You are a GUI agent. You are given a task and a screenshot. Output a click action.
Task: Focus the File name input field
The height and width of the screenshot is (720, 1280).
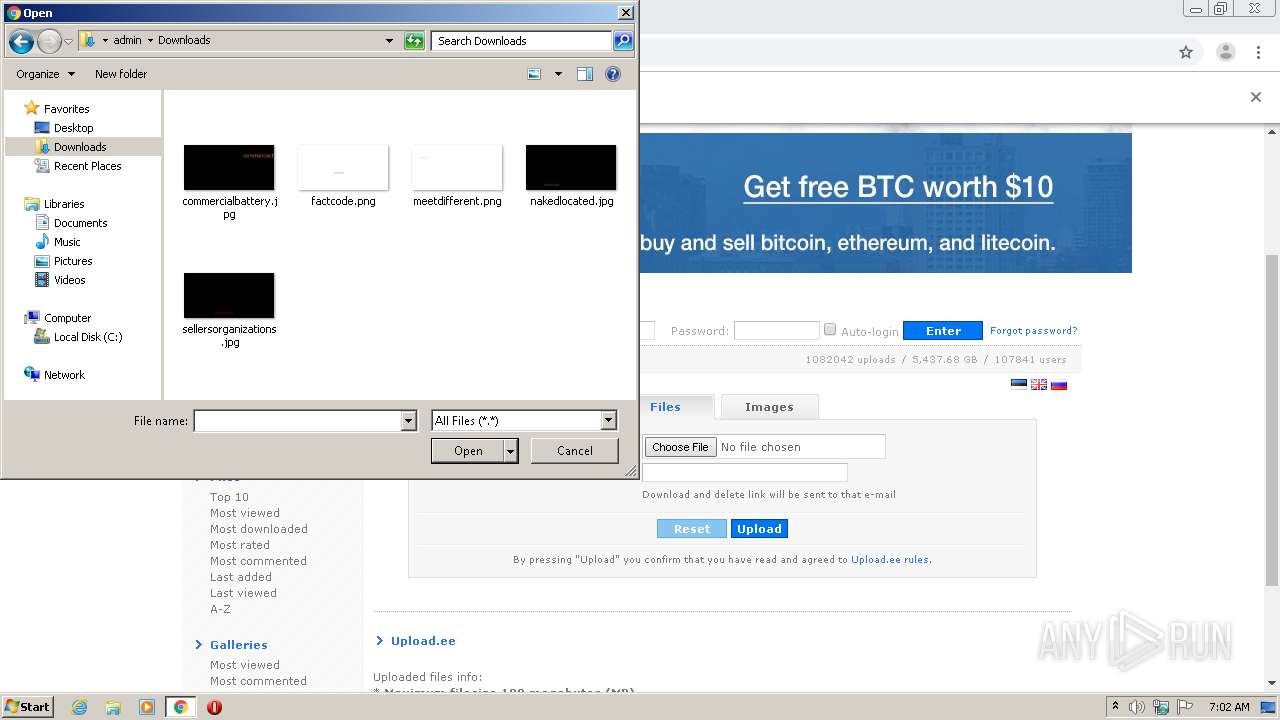click(x=298, y=421)
